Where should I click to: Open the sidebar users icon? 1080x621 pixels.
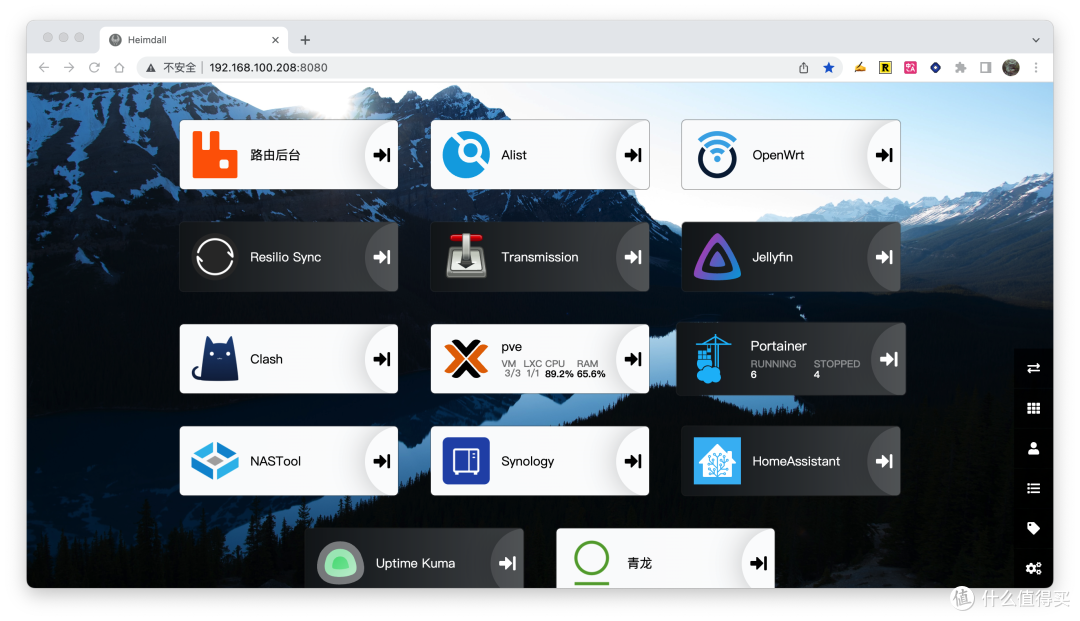pyautogui.click(x=1033, y=448)
